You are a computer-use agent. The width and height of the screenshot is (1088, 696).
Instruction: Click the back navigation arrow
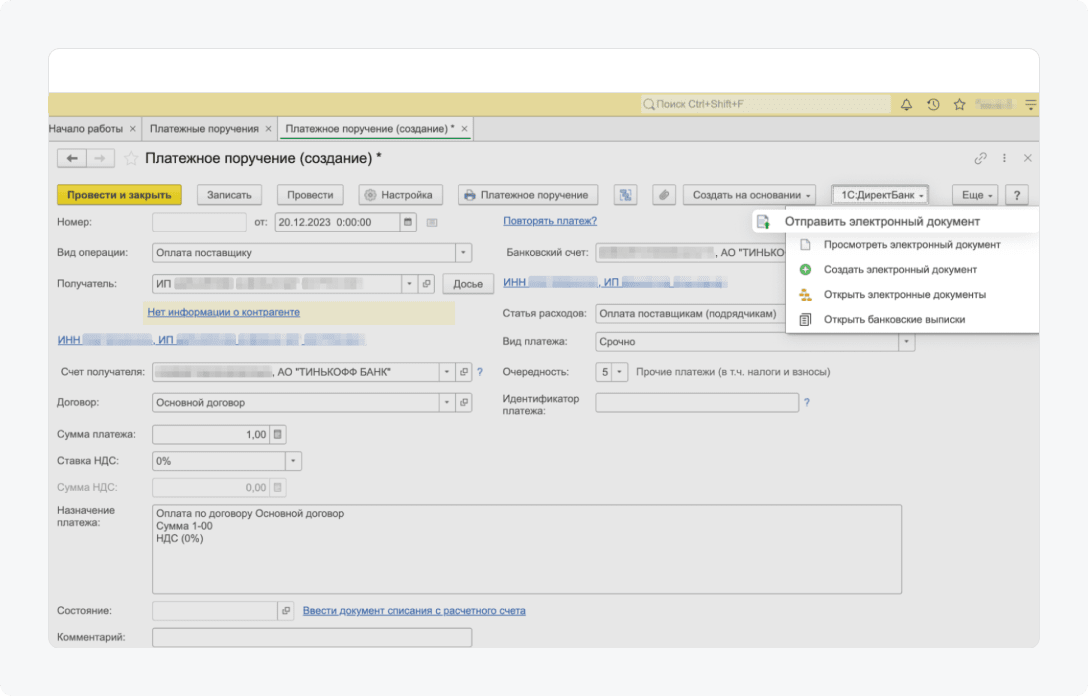72,158
